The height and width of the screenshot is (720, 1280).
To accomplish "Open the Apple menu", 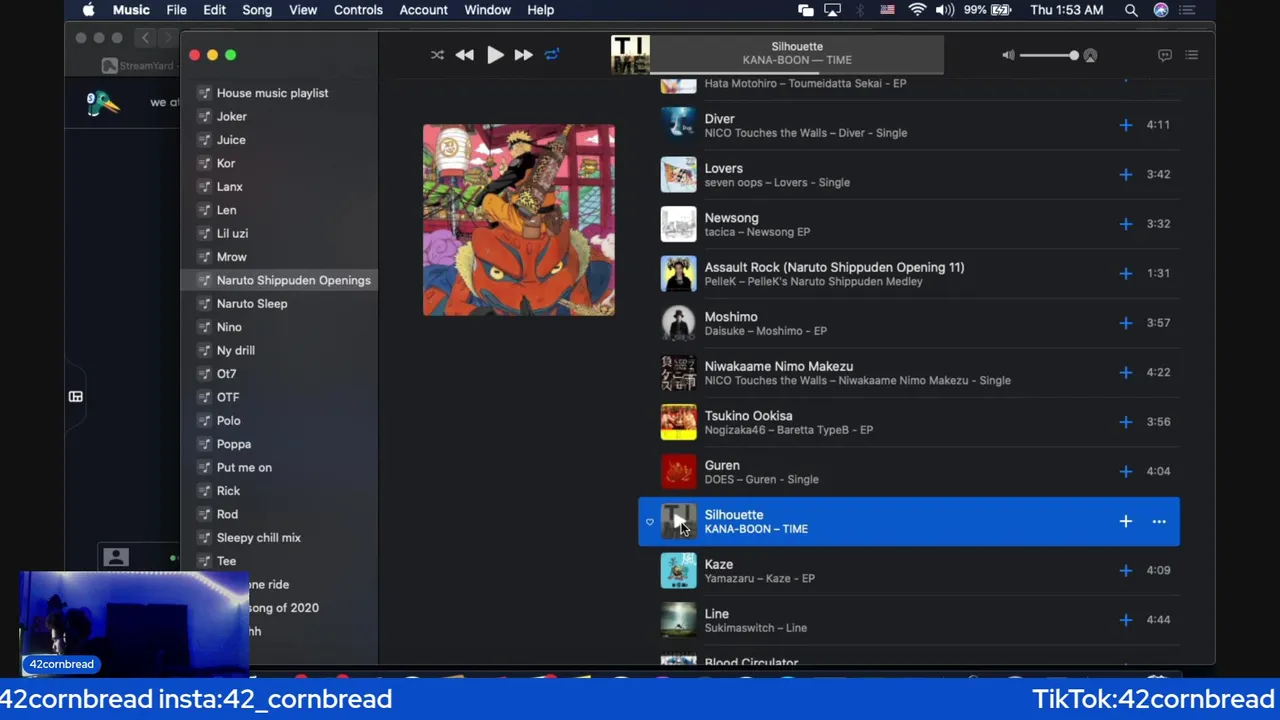I will 88,10.
